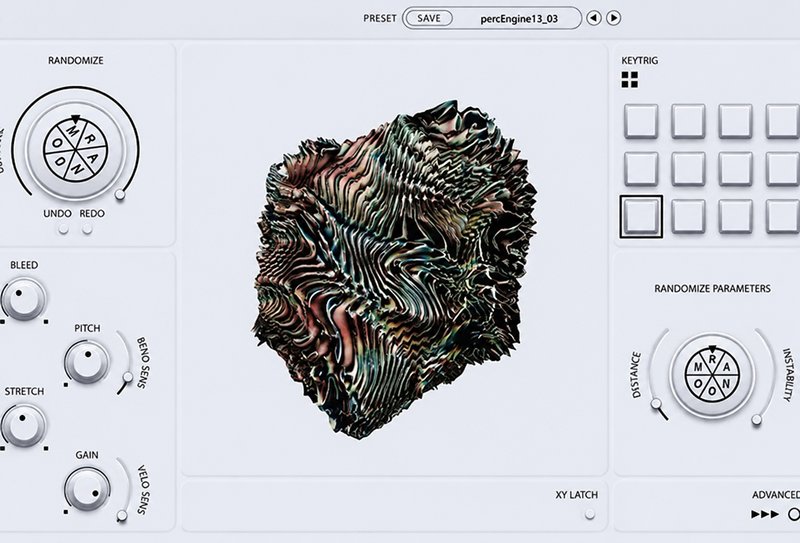Screen dimensions: 800x543
Task: Select the second pad in the middle row
Action: pos(688,169)
